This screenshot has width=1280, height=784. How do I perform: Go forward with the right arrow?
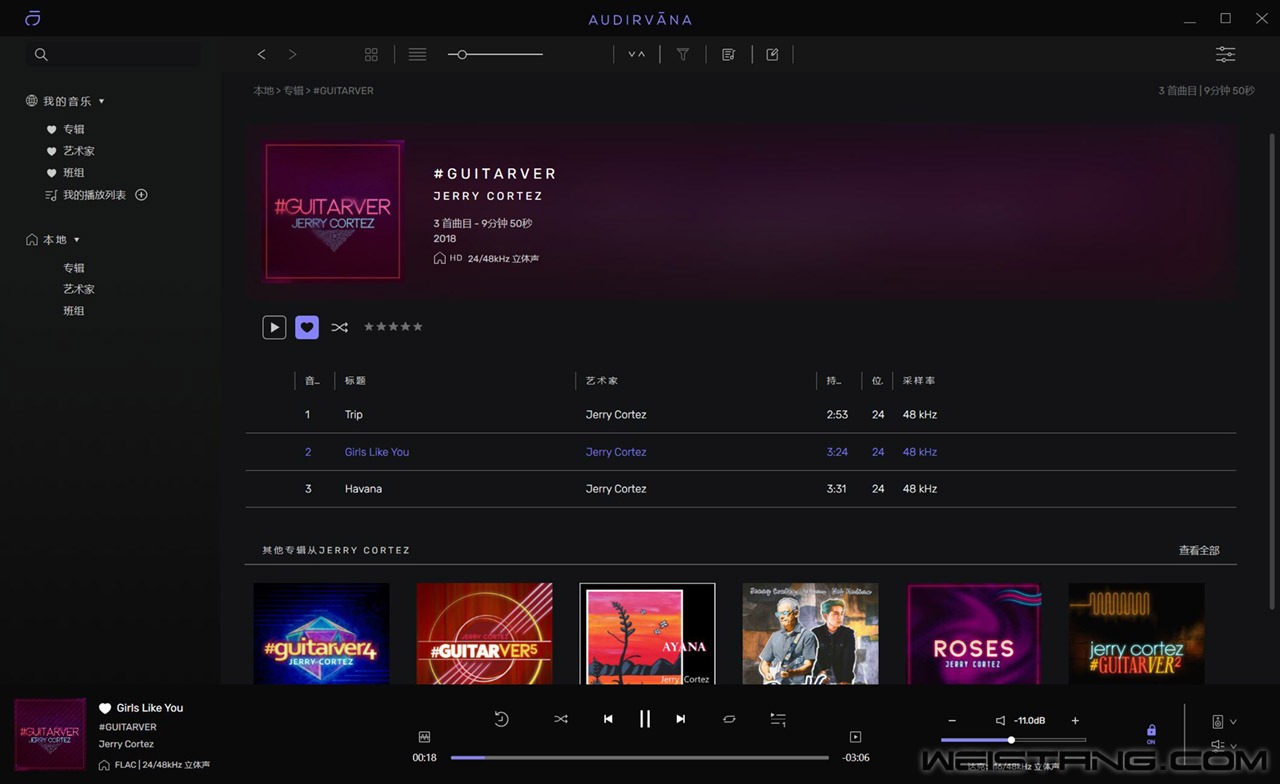pyautogui.click(x=292, y=55)
